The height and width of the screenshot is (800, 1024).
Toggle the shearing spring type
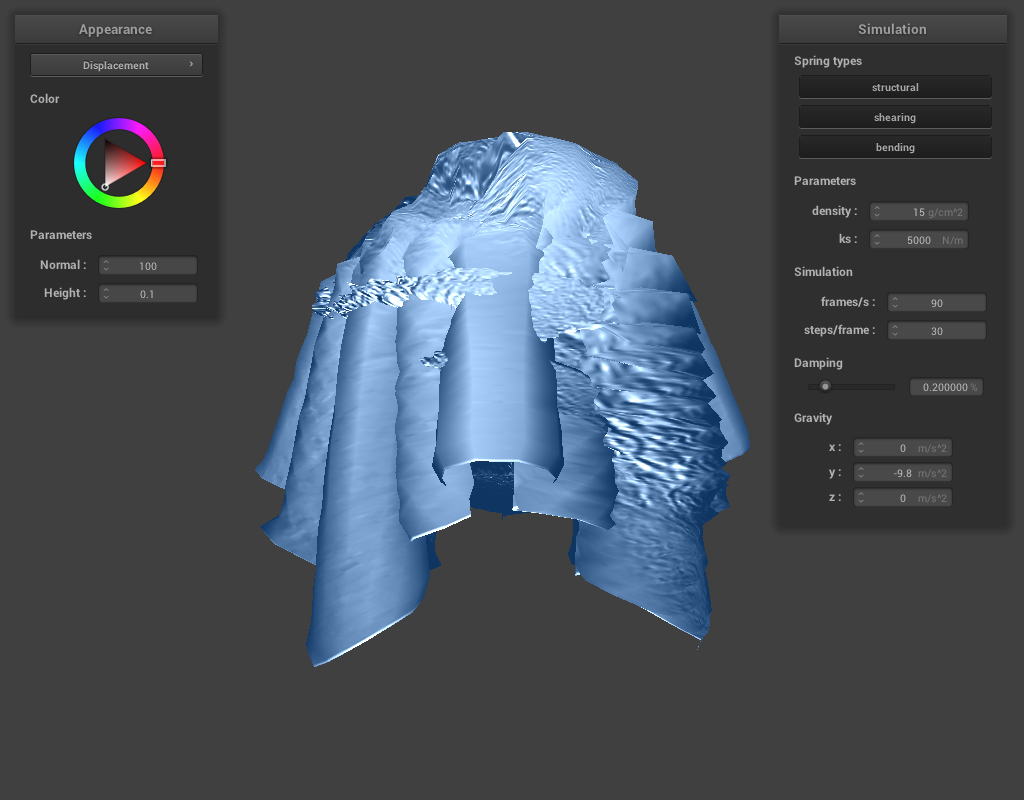tap(894, 117)
